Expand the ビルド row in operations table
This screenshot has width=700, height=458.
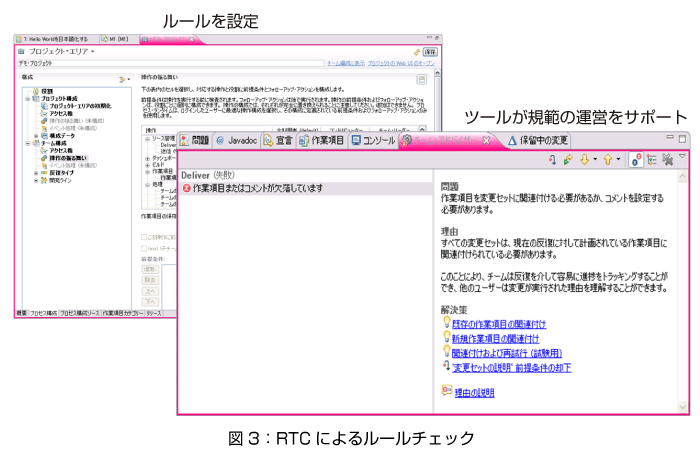[x=147, y=165]
